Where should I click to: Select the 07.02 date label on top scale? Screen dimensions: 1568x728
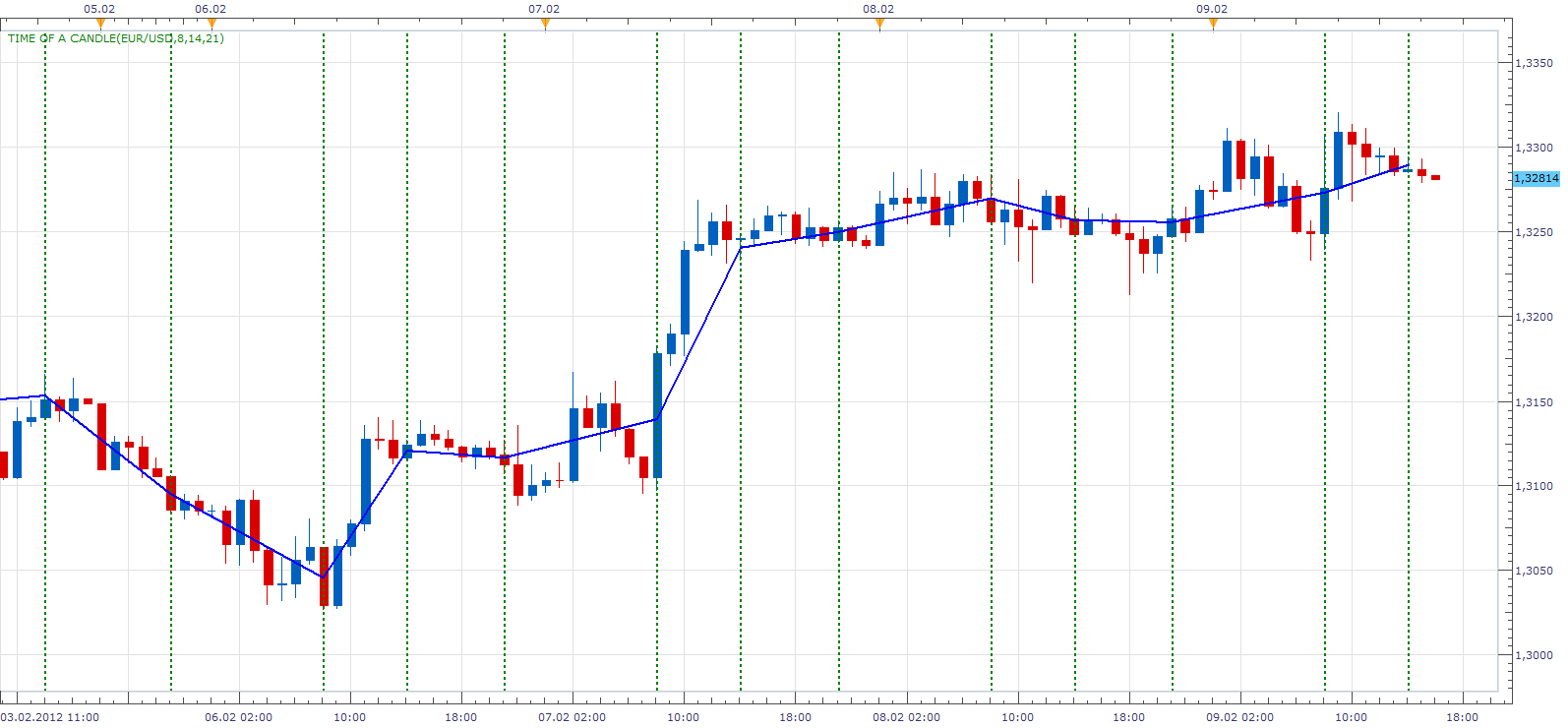(544, 9)
